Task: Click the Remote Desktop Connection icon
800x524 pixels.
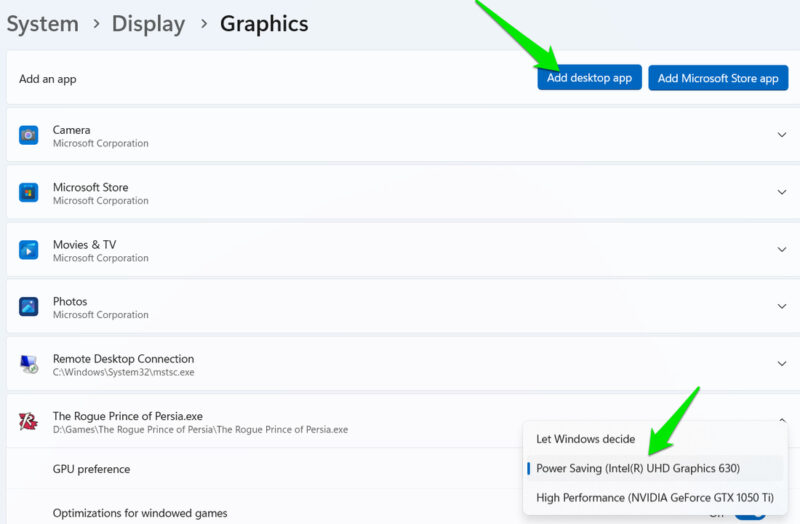Action: pos(29,364)
